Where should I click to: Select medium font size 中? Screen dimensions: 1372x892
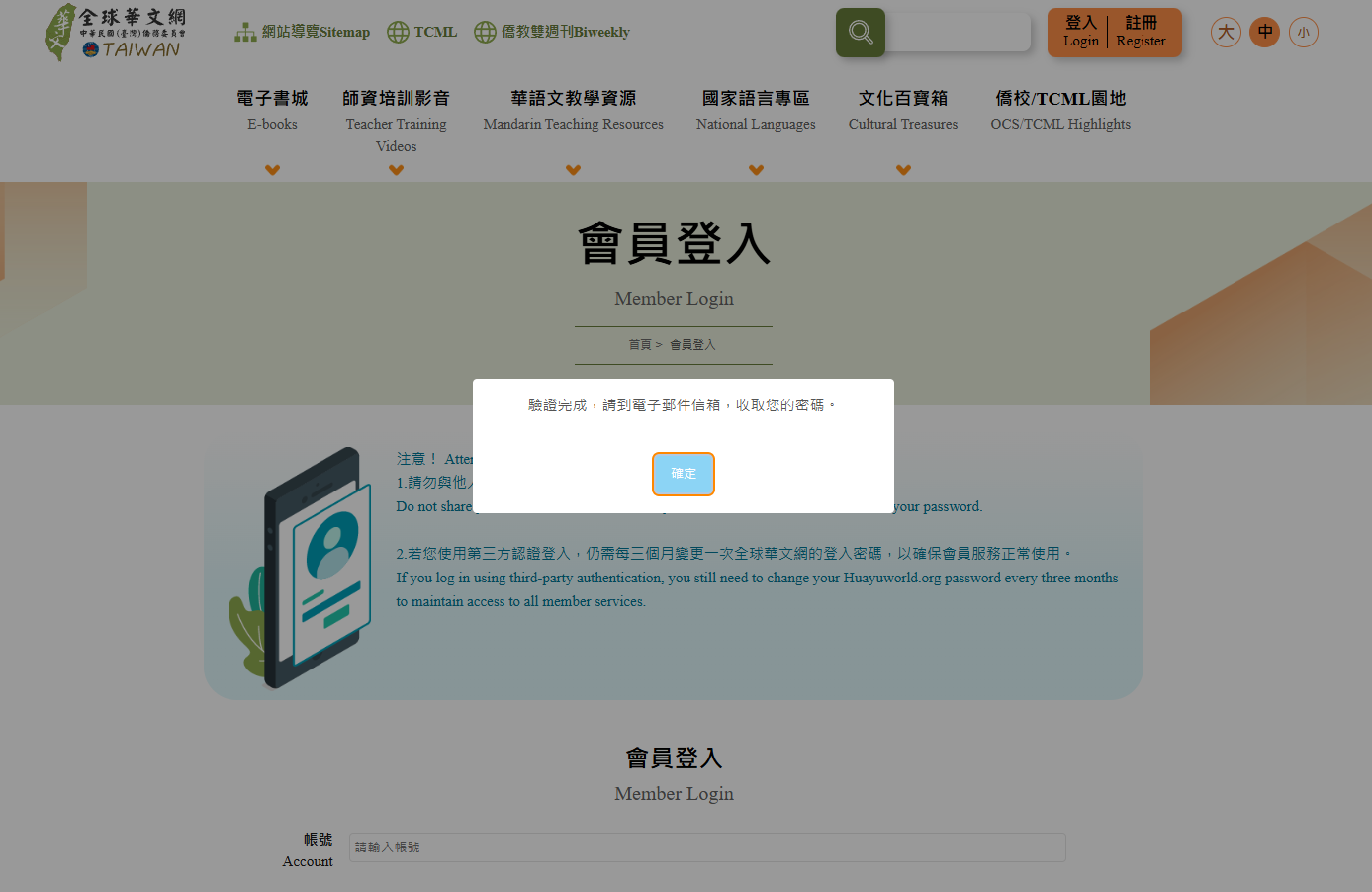tap(1264, 33)
